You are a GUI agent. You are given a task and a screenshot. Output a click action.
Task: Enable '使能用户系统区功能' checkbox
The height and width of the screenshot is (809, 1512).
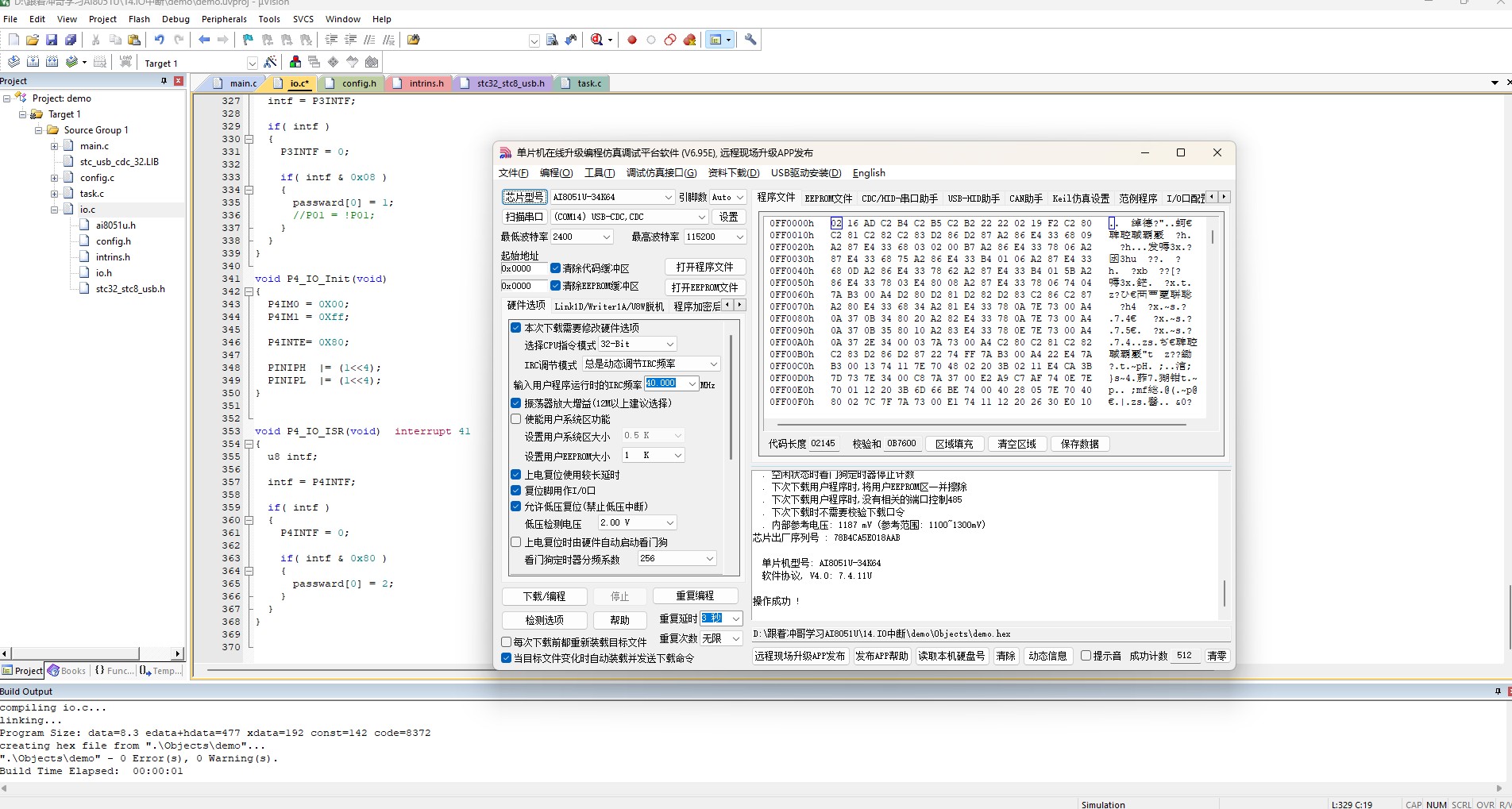point(516,419)
